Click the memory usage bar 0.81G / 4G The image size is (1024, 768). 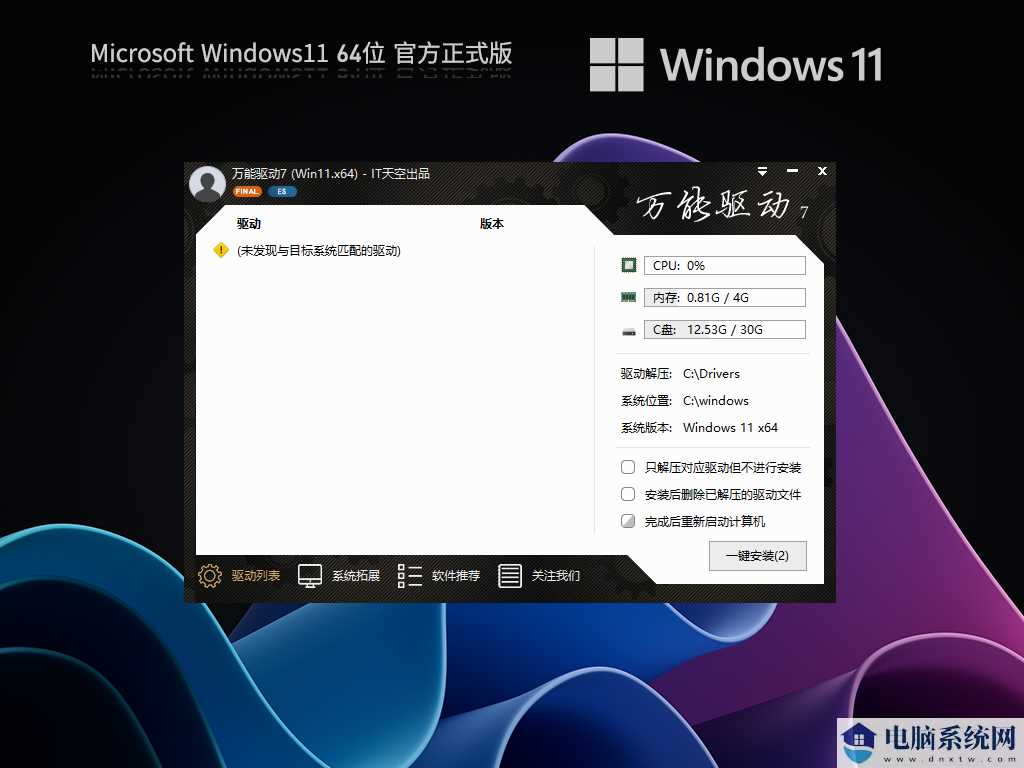click(725, 297)
